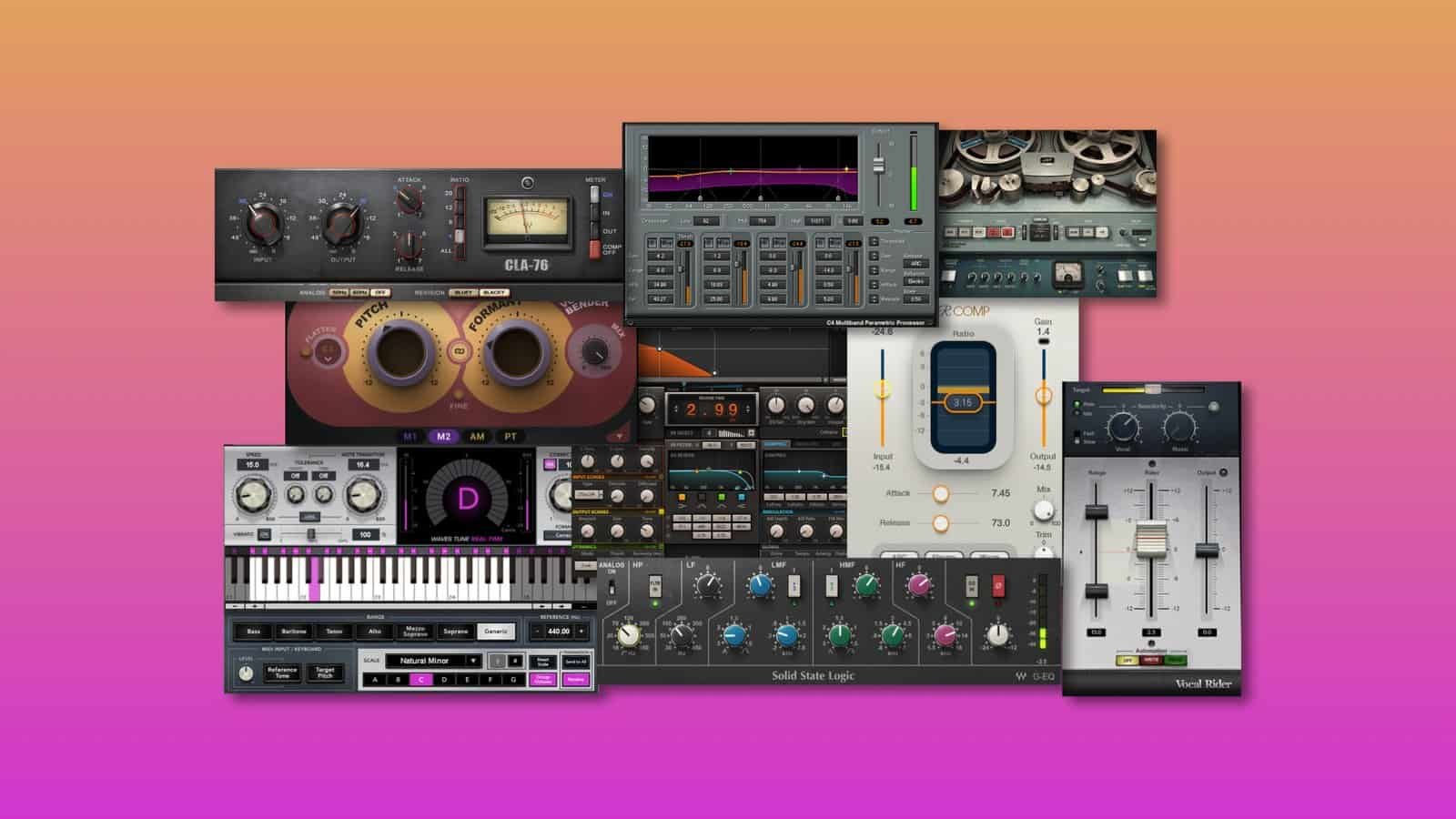Select the AM tab in Vocal Bender

[477, 437]
